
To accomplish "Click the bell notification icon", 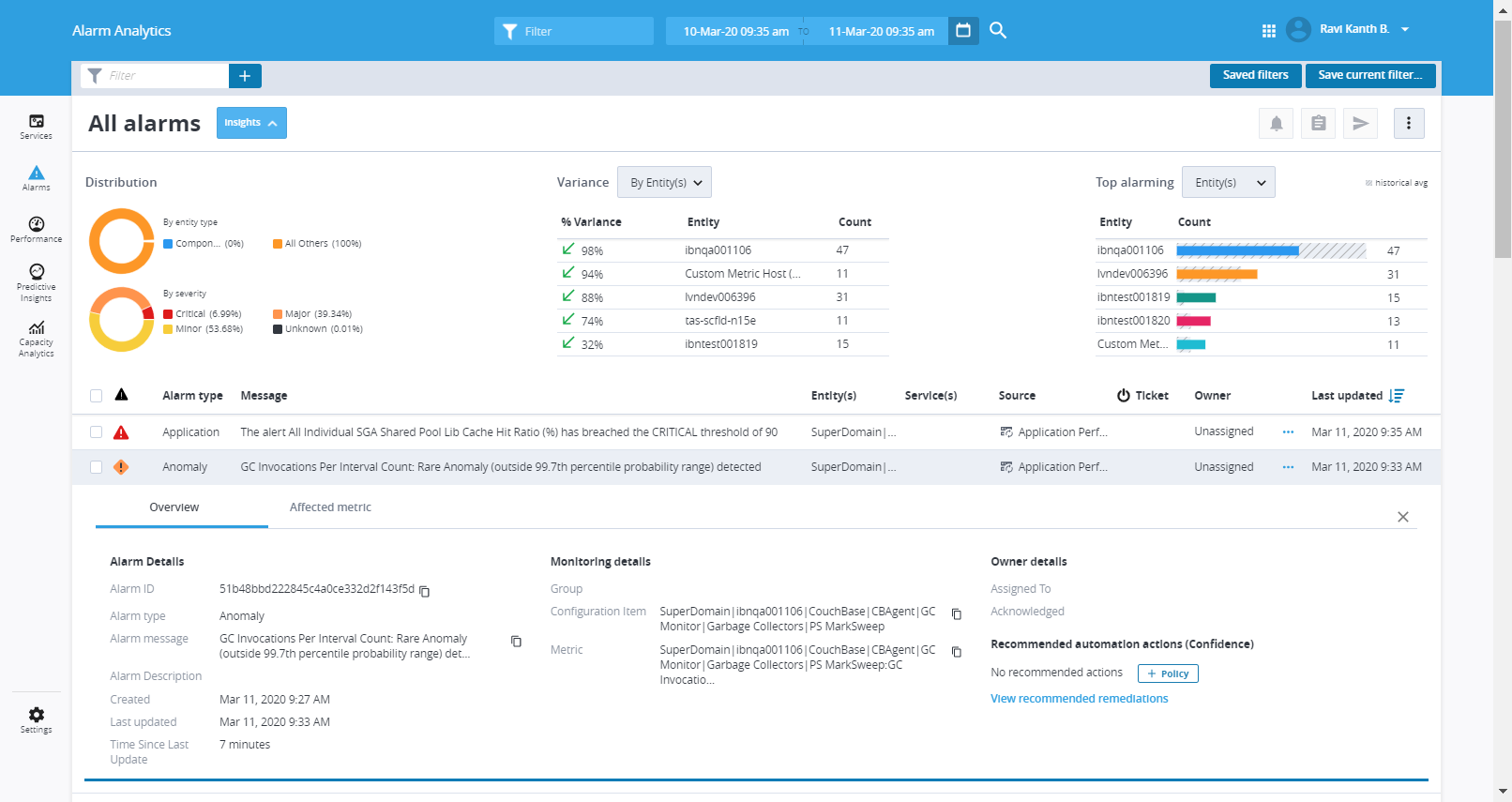I will tap(1276, 124).
